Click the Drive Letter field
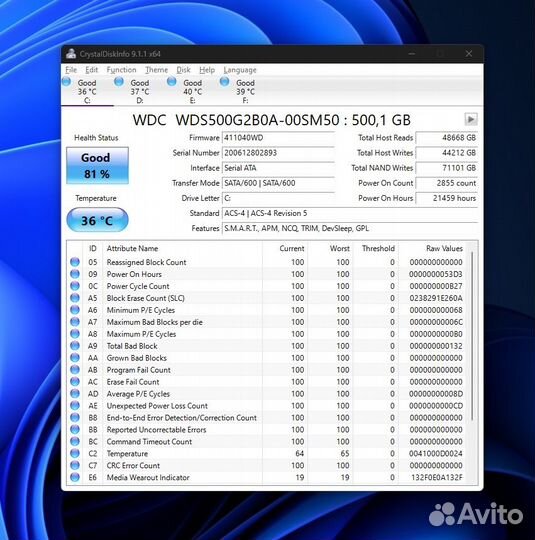 (278, 198)
